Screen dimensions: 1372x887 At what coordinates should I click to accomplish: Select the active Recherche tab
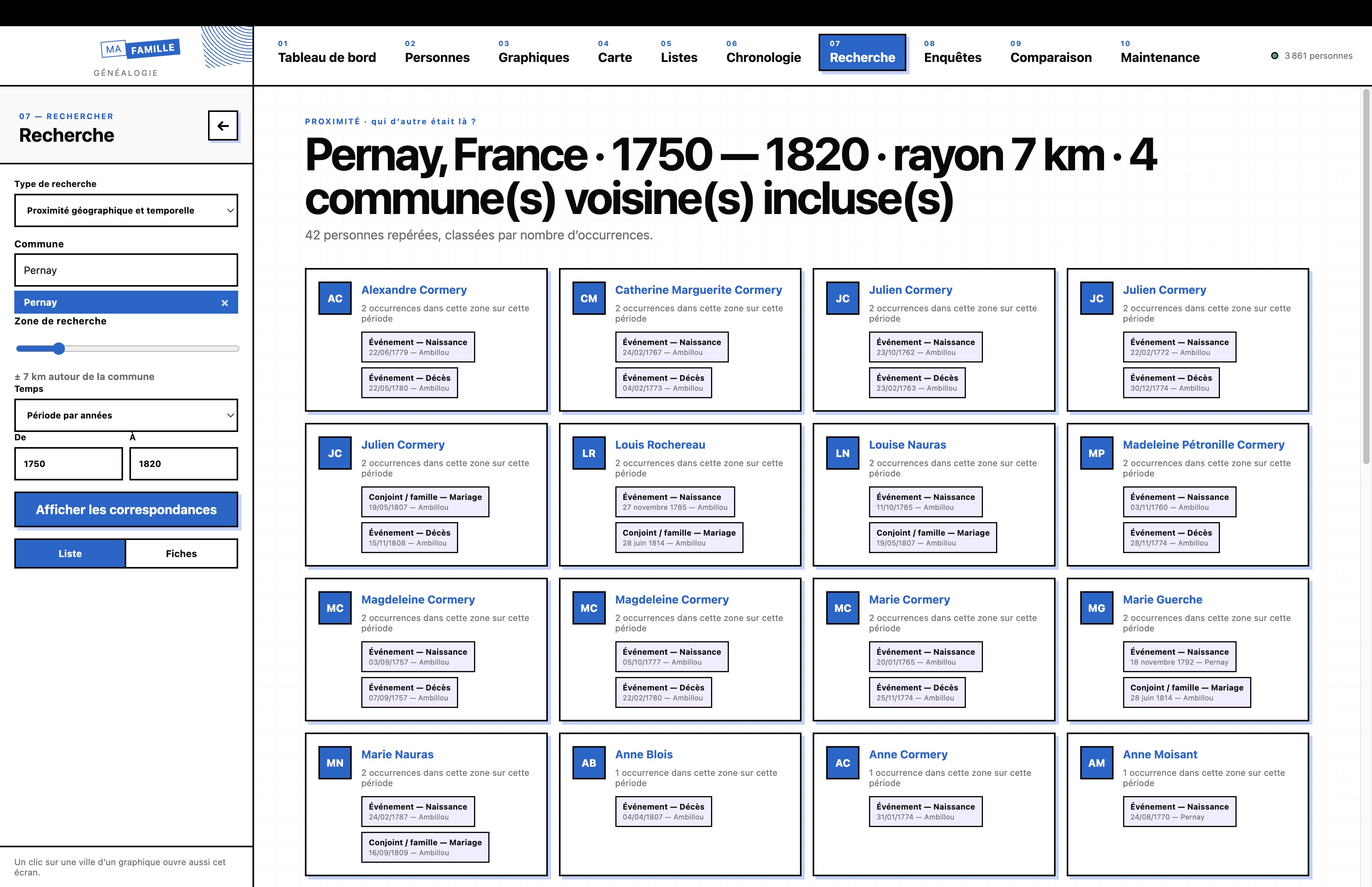coord(862,52)
